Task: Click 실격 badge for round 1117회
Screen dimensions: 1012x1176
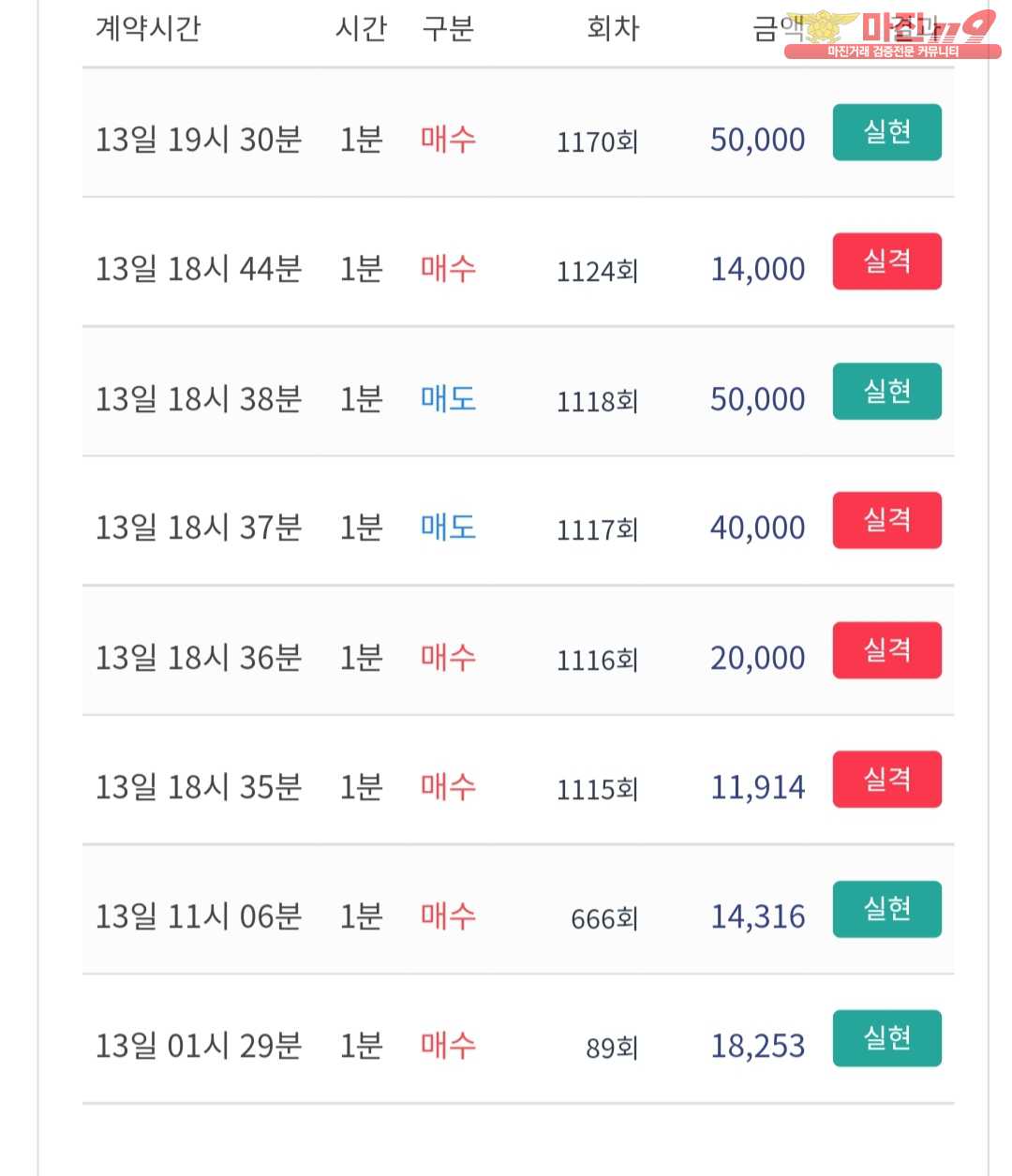Action: [886, 520]
